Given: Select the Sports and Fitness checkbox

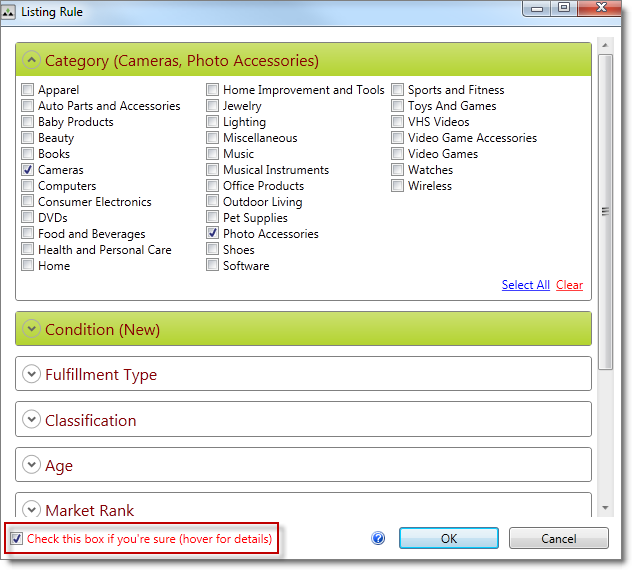Looking at the screenshot, I should click(398, 90).
